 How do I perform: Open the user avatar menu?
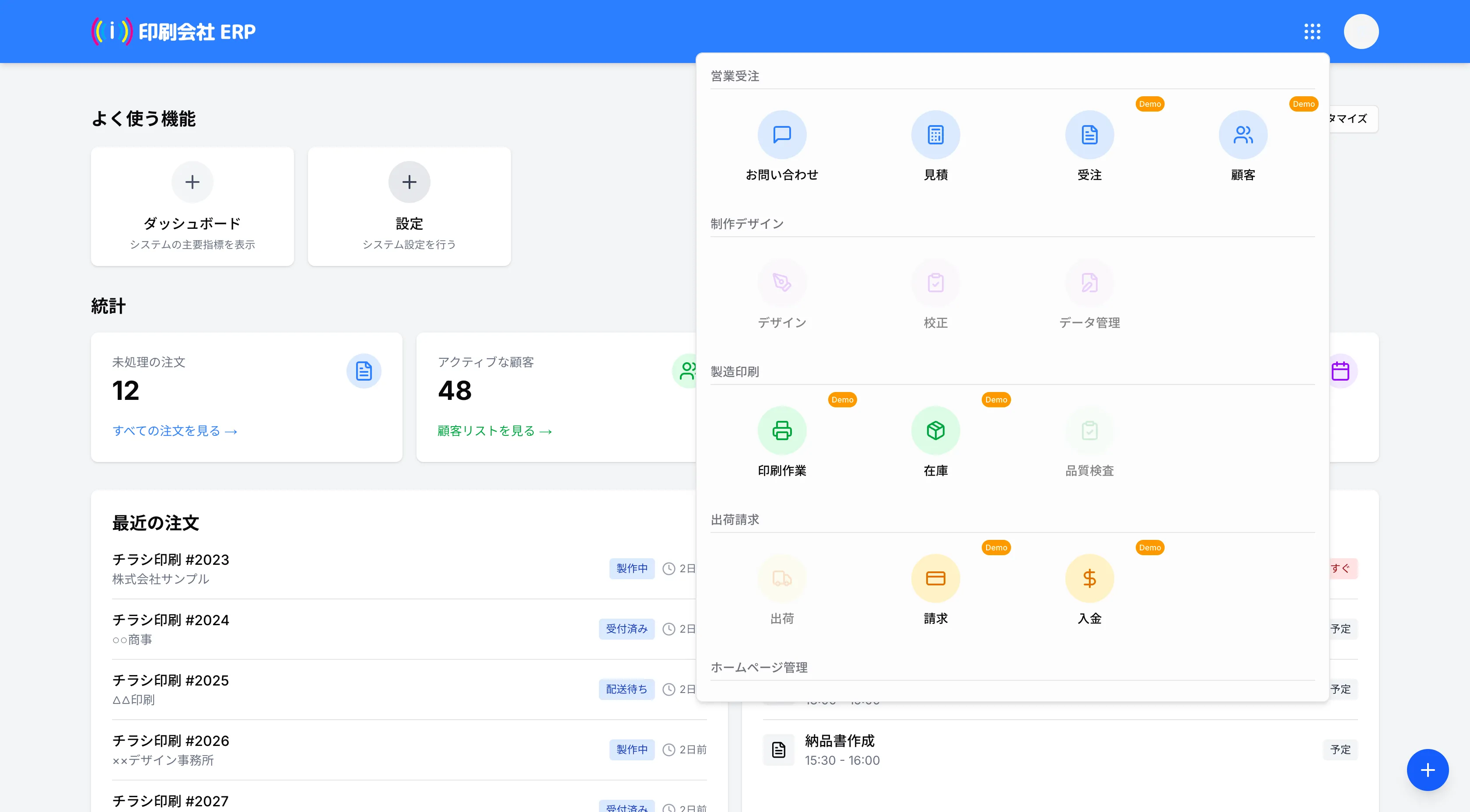coord(1361,31)
